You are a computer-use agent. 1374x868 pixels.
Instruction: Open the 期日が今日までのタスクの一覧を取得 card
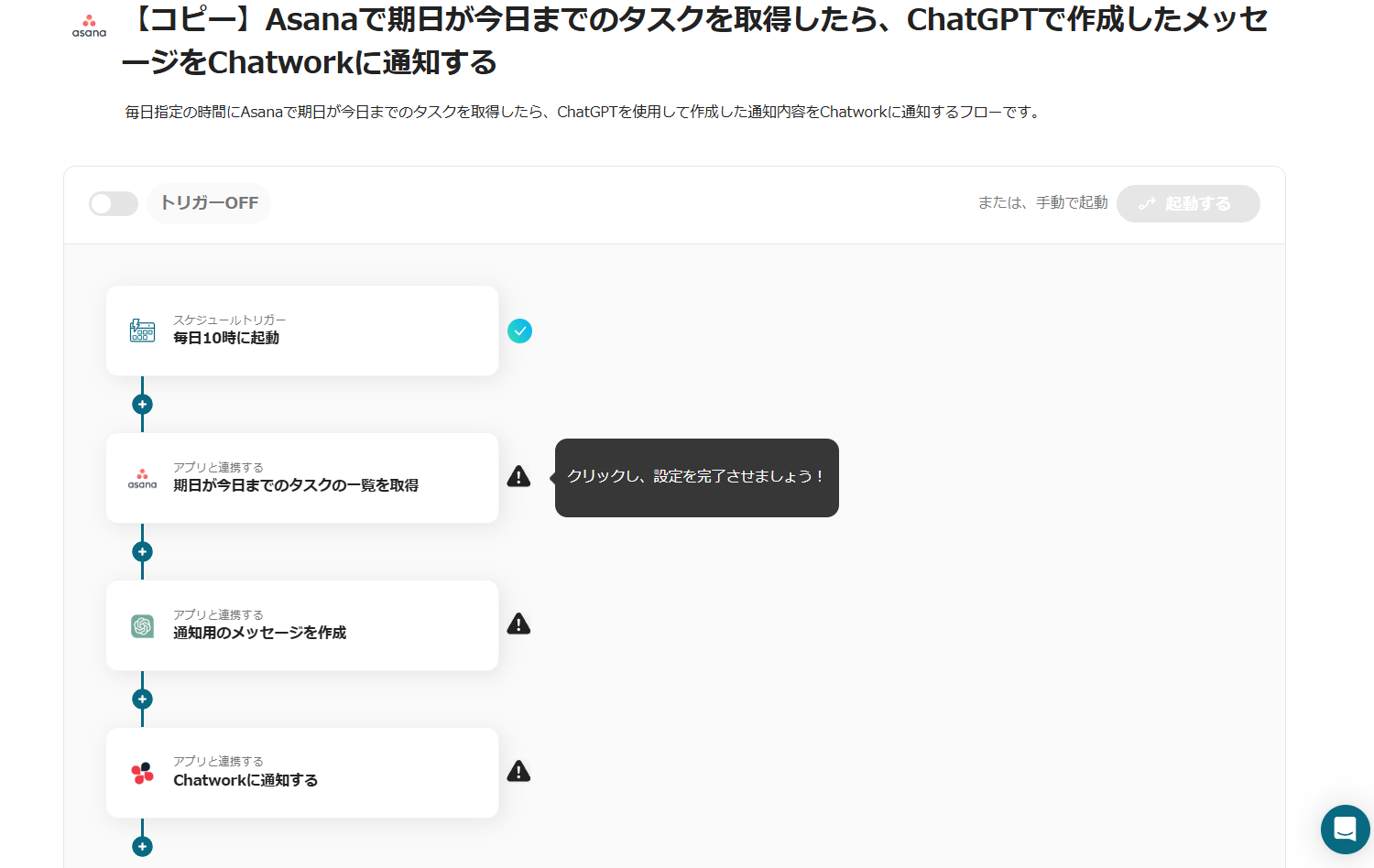[302, 478]
